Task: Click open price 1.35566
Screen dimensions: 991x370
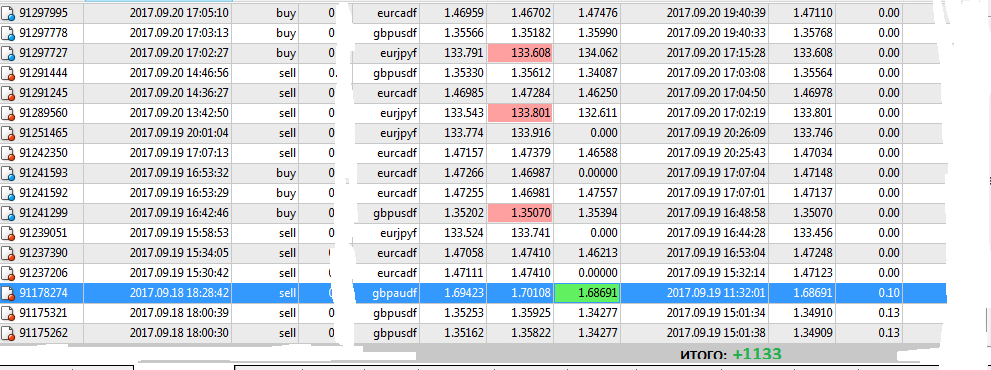Action: coord(464,33)
